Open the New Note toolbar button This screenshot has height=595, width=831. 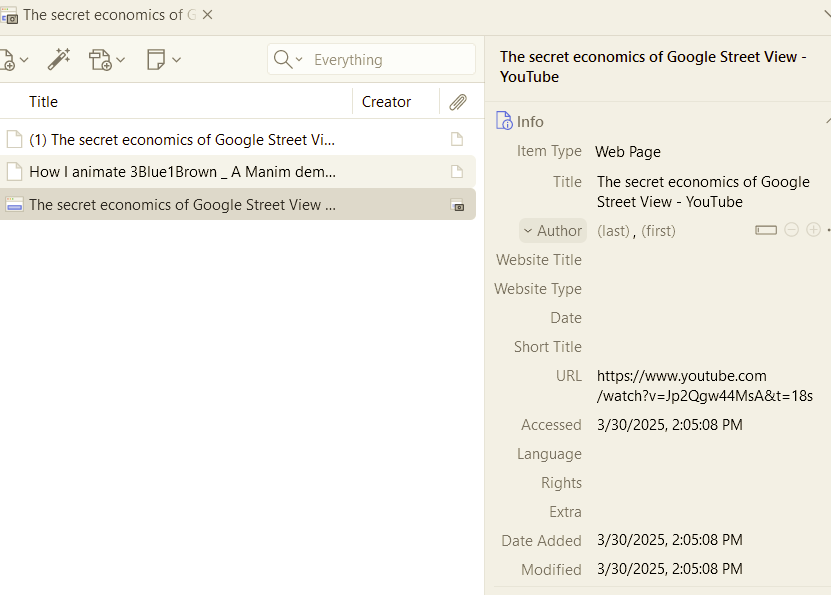pyautogui.click(x=156, y=59)
